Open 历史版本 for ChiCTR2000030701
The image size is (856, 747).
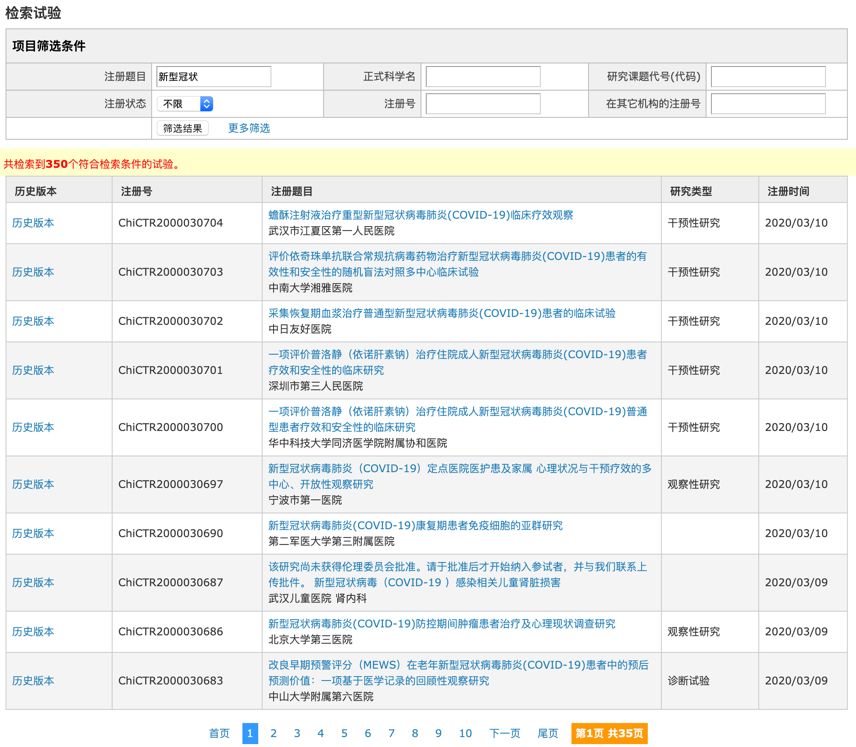point(33,370)
